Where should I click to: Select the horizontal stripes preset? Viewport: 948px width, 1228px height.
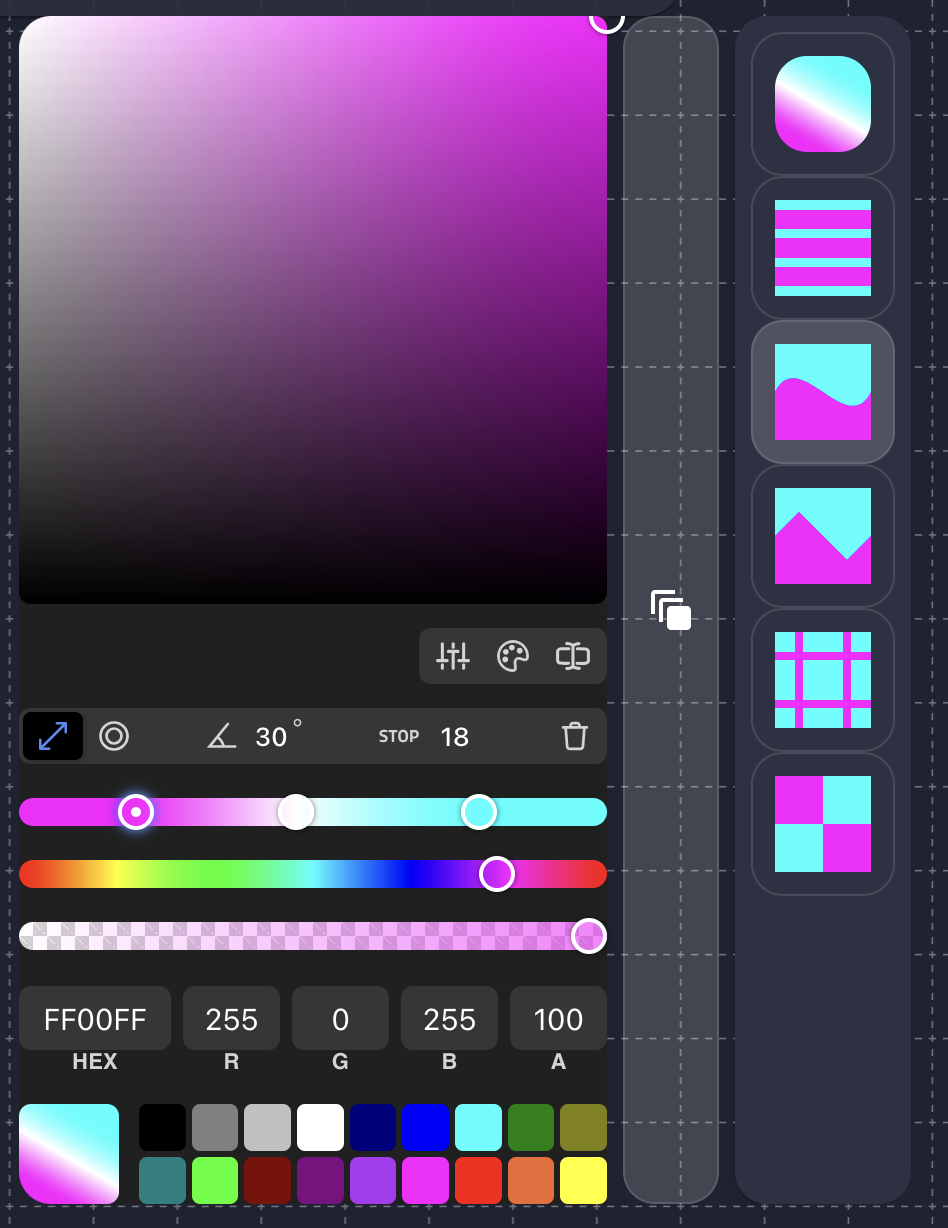pyautogui.click(x=822, y=249)
